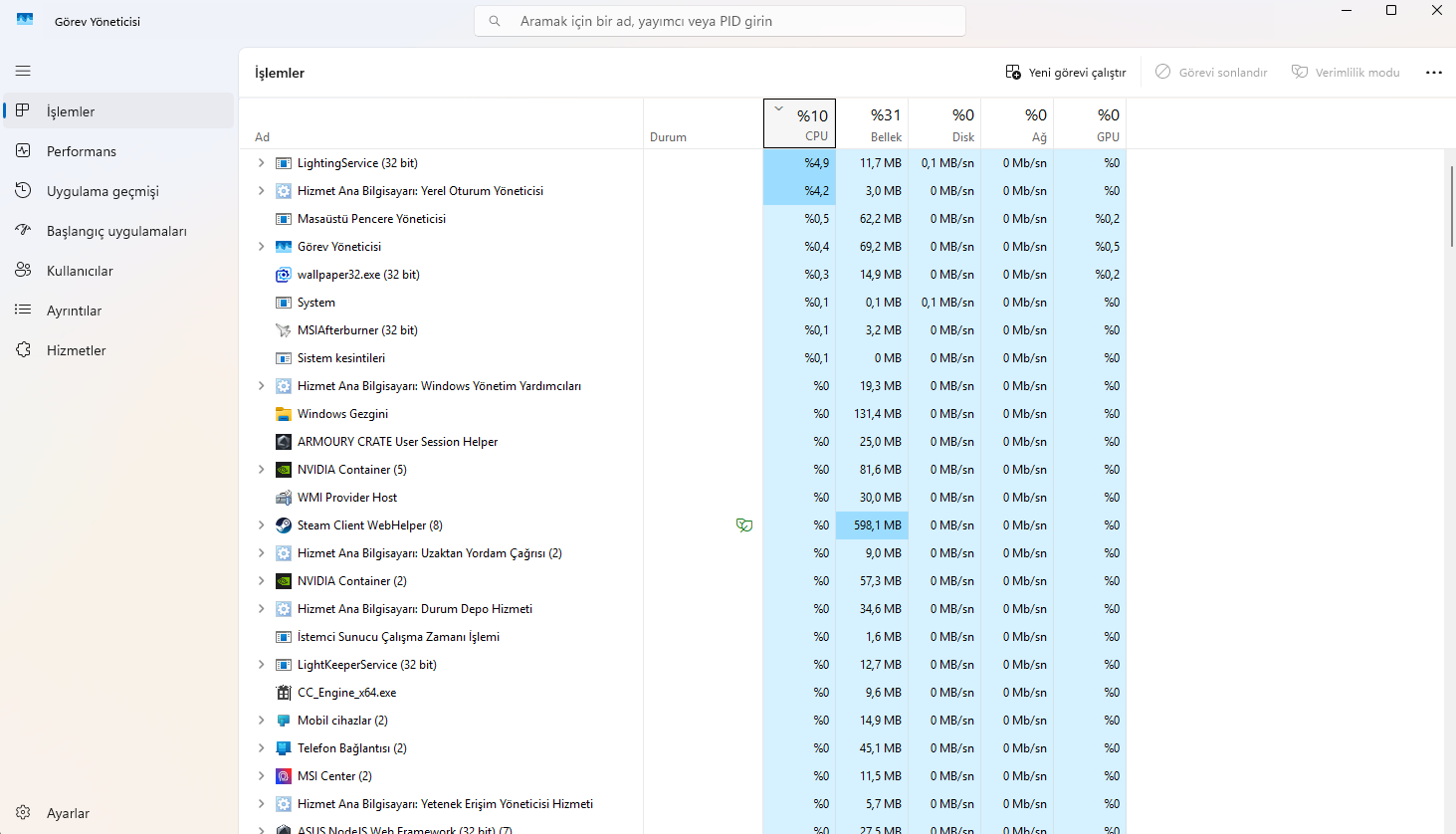Open the hamburger navigation menu icon

23,71
